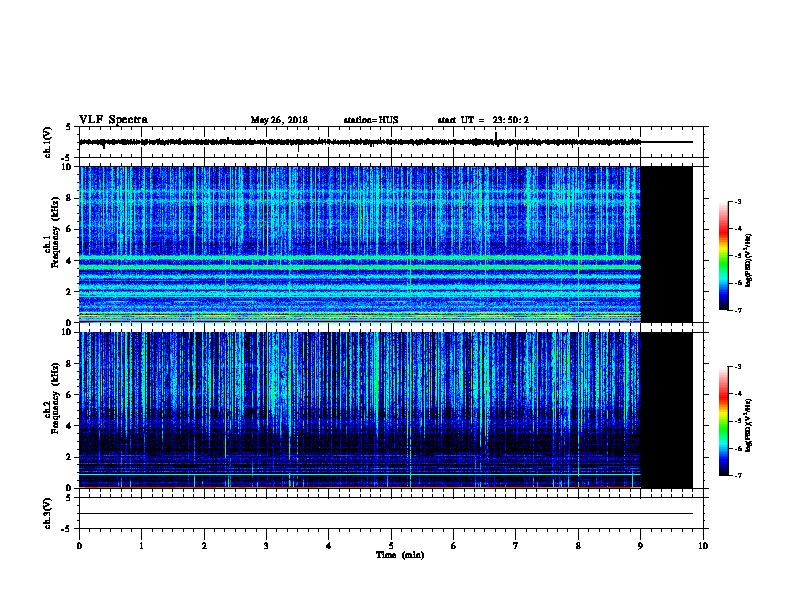Click the ch.1 "Frequency (kHz)" axis label
792x612 pixels.
tap(55, 232)
